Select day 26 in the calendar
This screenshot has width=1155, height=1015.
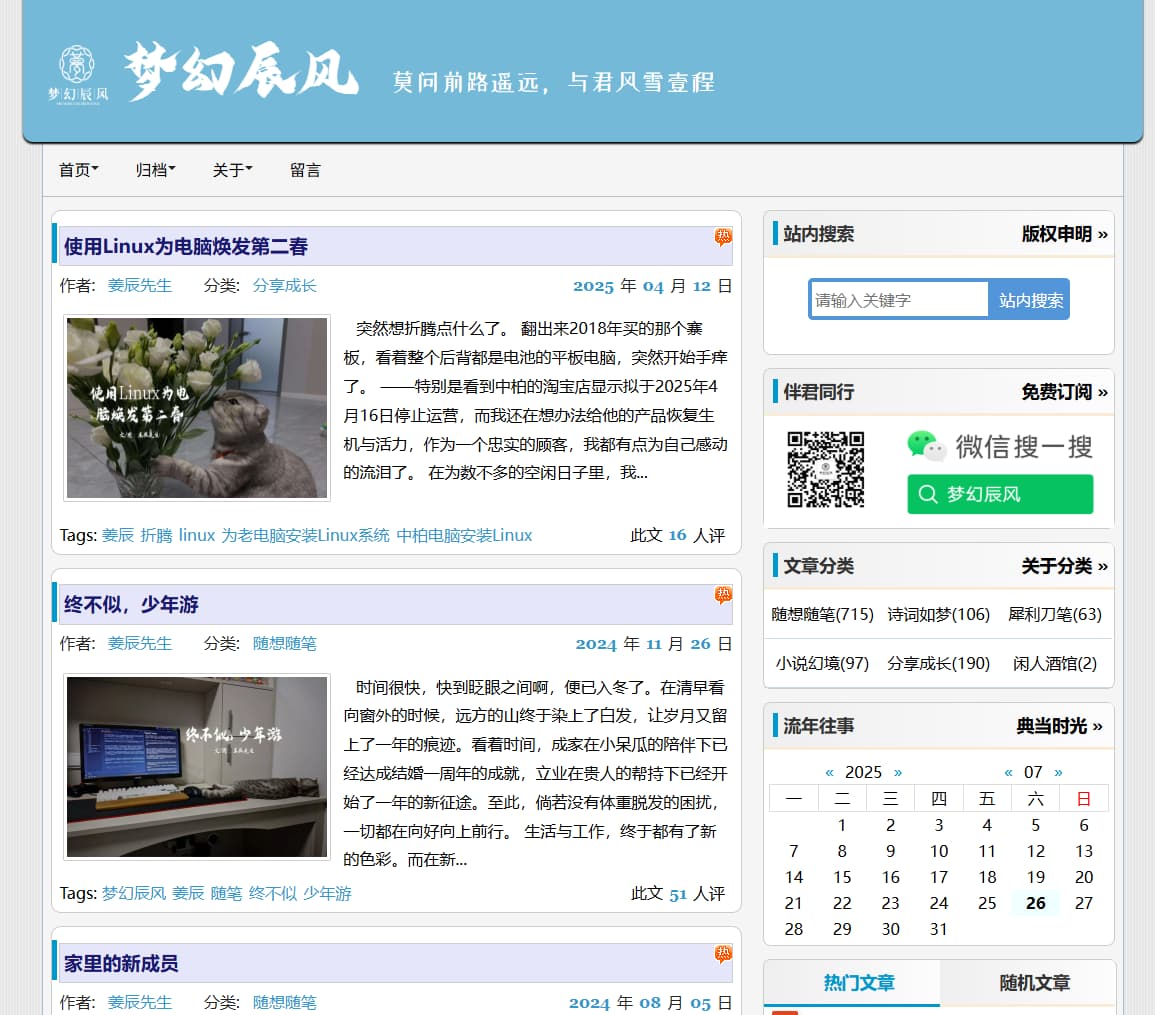(x=1035, y=903)
